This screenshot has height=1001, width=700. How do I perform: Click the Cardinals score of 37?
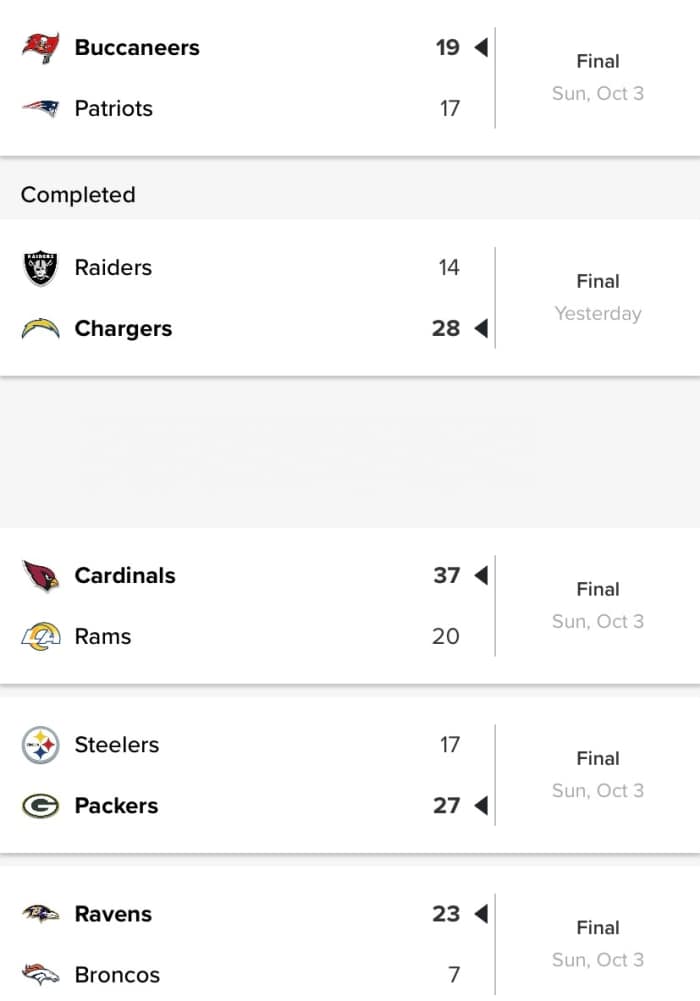pyautogui.click(x=448, y=575)
